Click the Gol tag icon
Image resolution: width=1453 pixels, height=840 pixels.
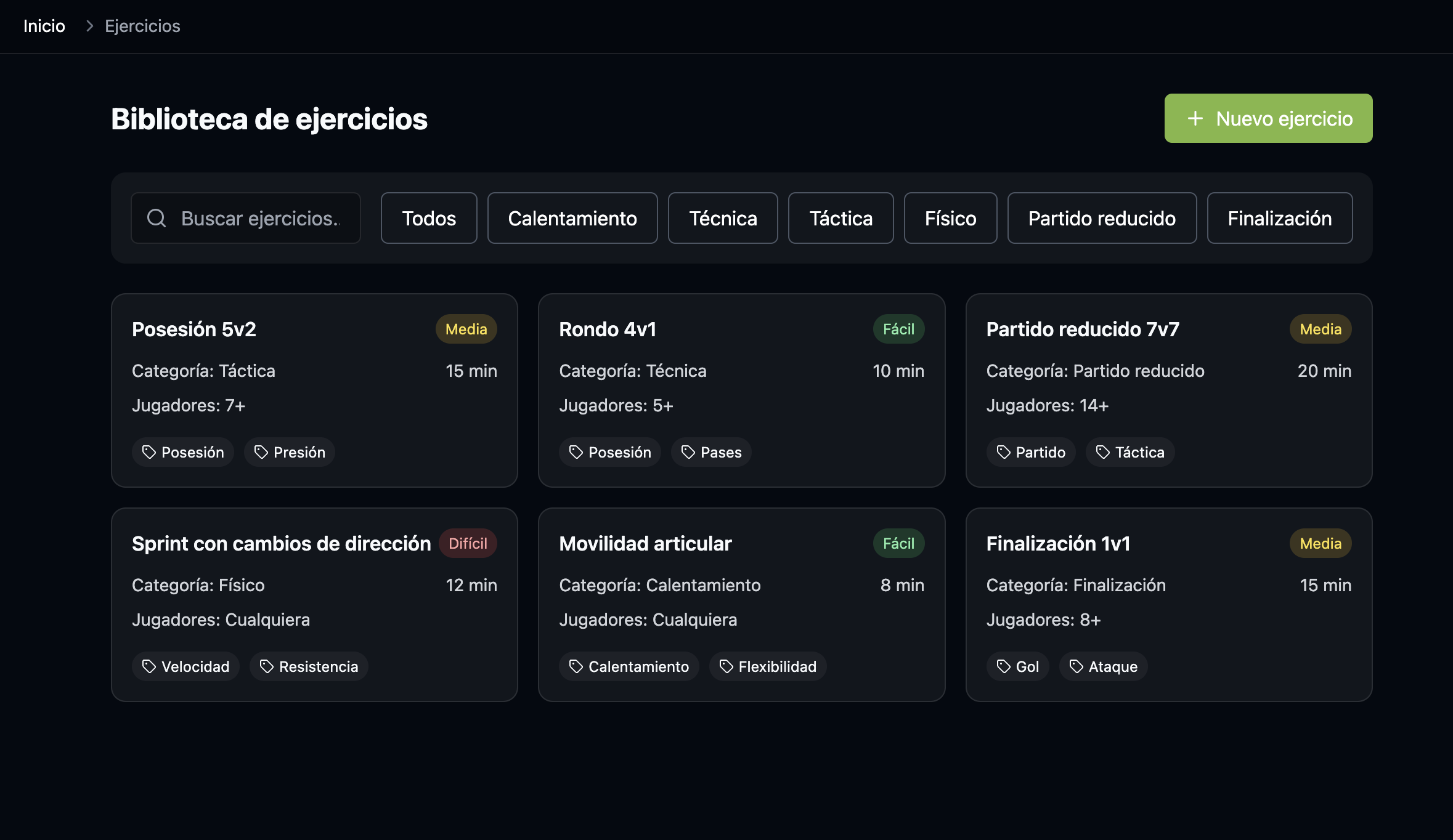tap(1004, 666)
